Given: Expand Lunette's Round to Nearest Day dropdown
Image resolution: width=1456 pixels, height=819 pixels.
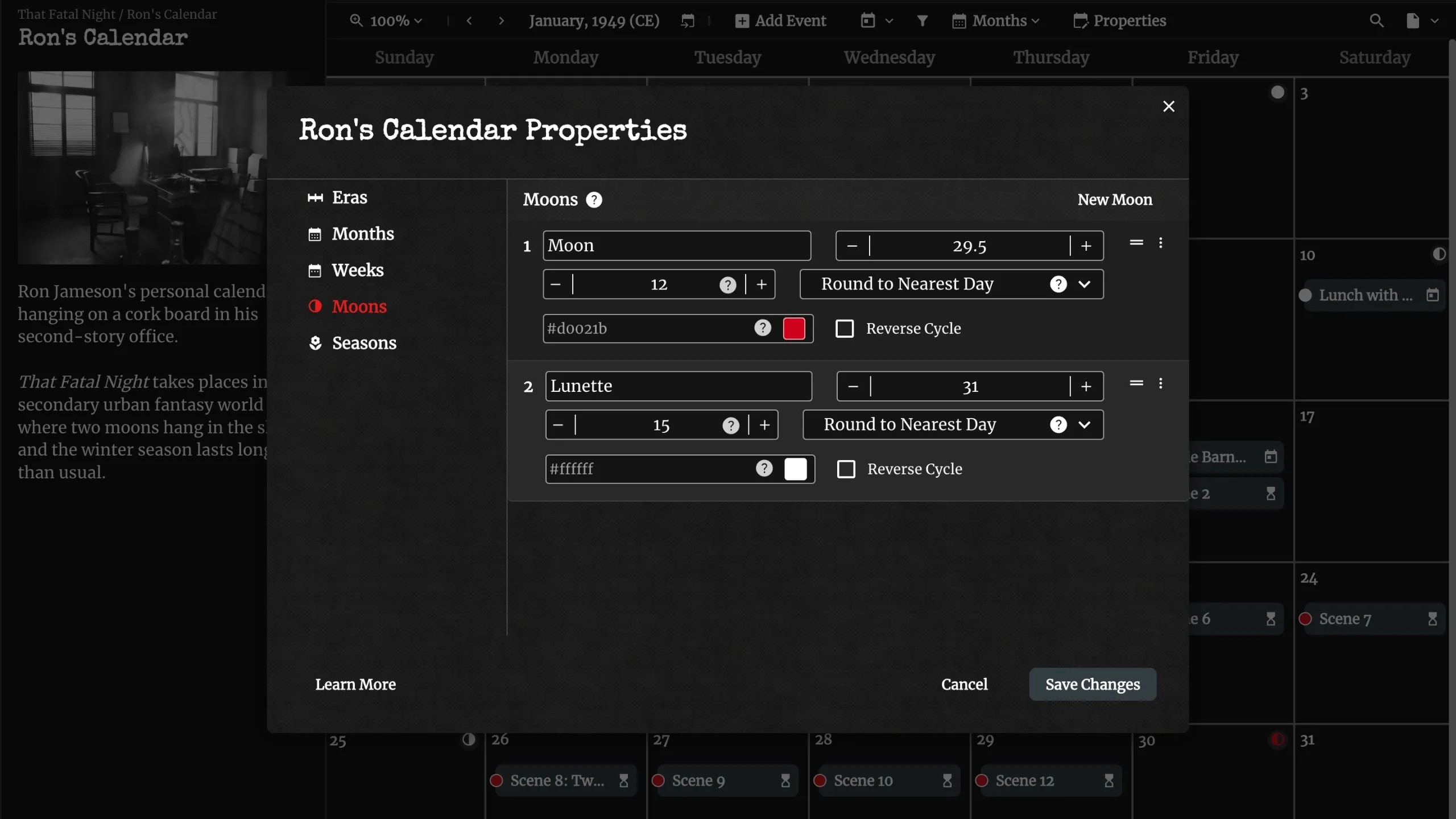Looking at the screenshot, I should coord(1084,425).
